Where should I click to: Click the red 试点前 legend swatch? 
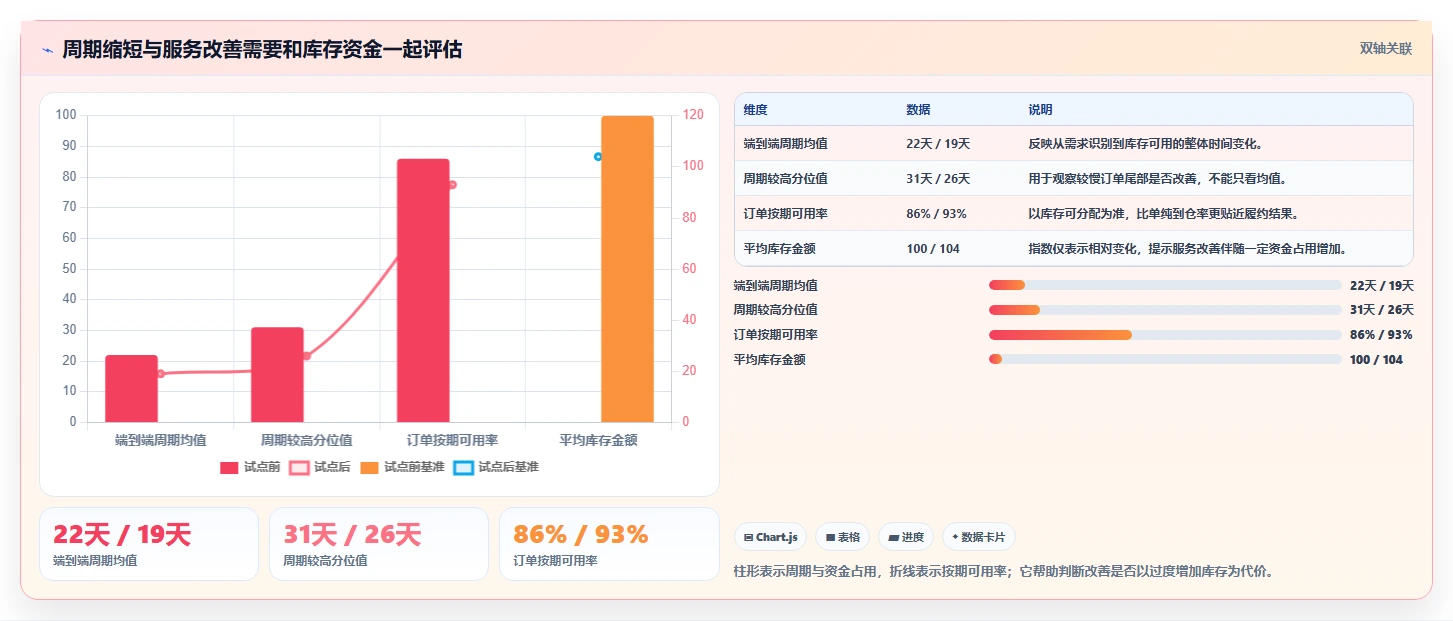coord(230,467)
